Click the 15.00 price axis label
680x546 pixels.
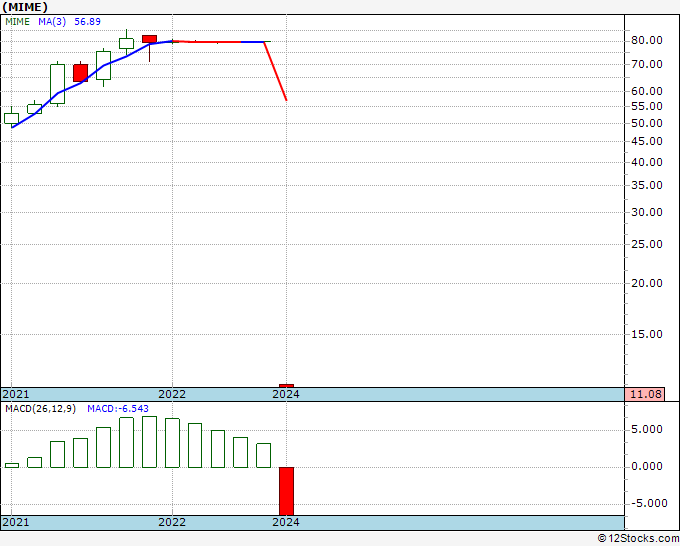tap(647, 334)
